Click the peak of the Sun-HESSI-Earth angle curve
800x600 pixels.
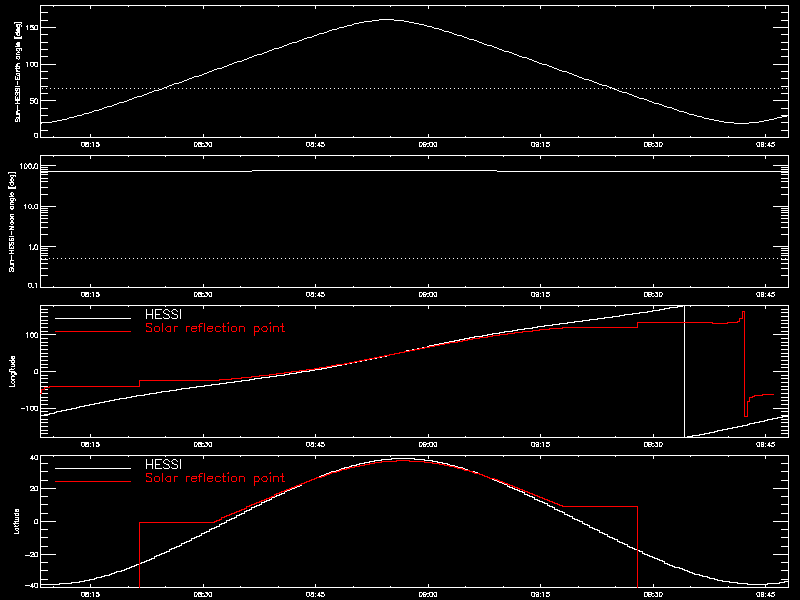click(388, 19)
